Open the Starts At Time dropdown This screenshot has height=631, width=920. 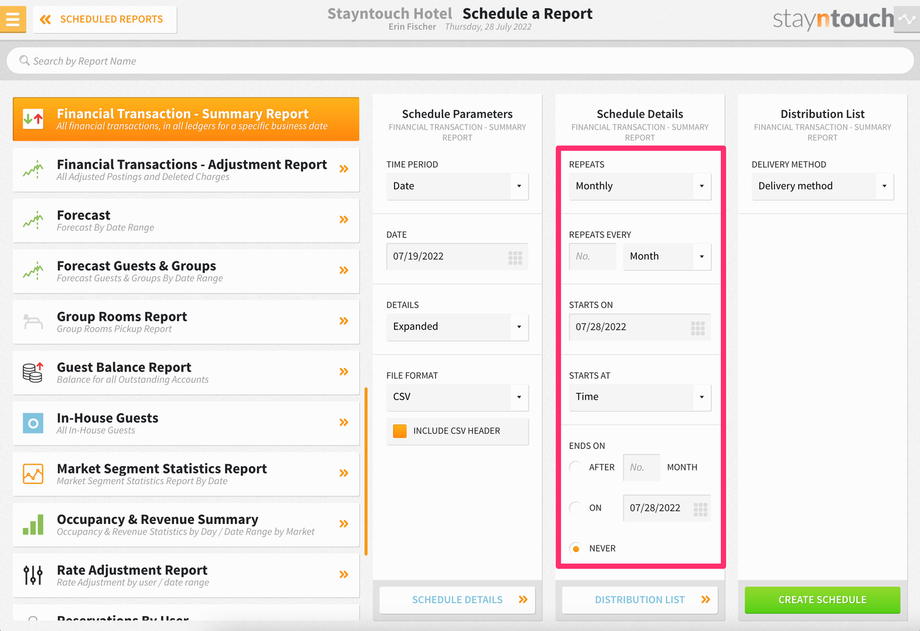coord(640,397)
